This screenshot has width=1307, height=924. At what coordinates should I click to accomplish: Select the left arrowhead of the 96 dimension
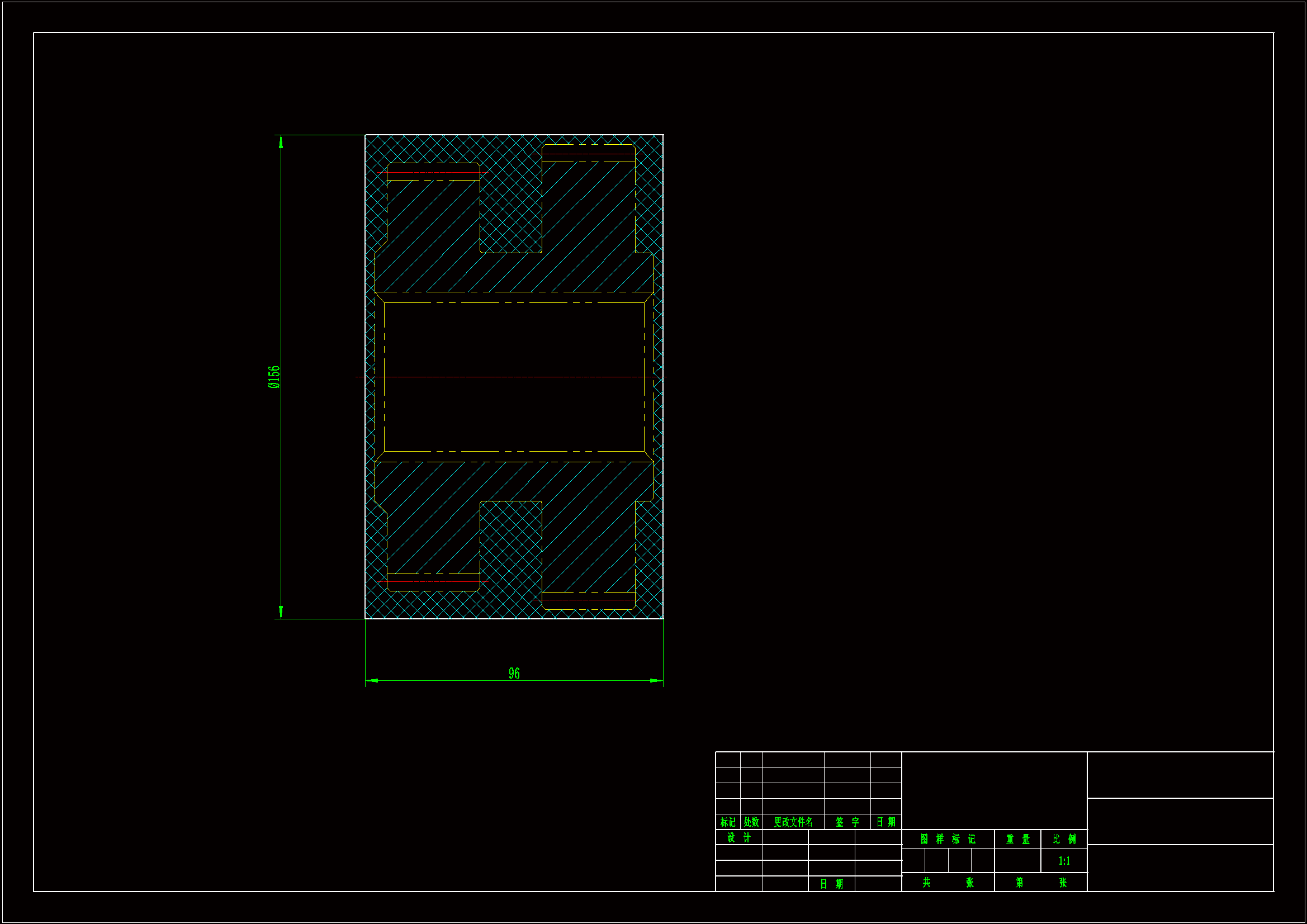point(371,680)
